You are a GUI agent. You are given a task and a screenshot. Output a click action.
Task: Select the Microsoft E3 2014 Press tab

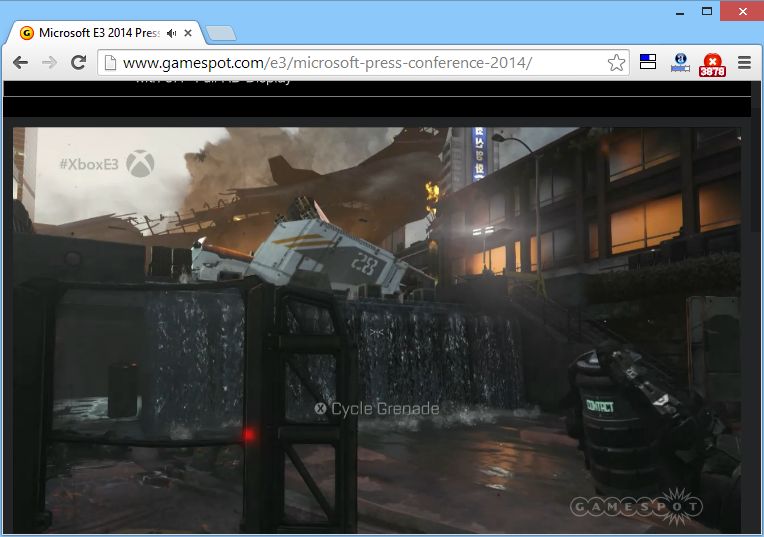tap(95, 33)
